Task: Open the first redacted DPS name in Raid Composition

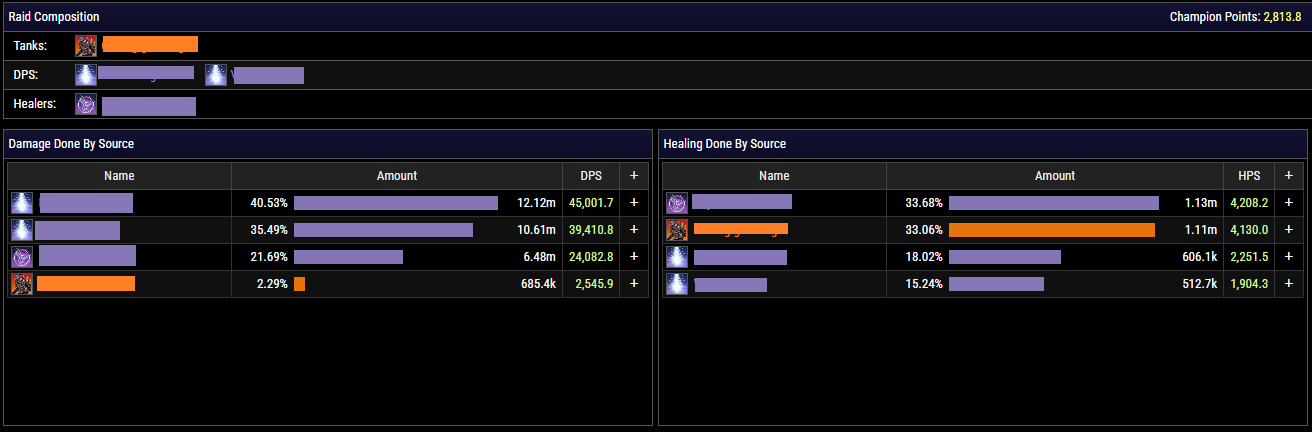Action: (146, 73)
